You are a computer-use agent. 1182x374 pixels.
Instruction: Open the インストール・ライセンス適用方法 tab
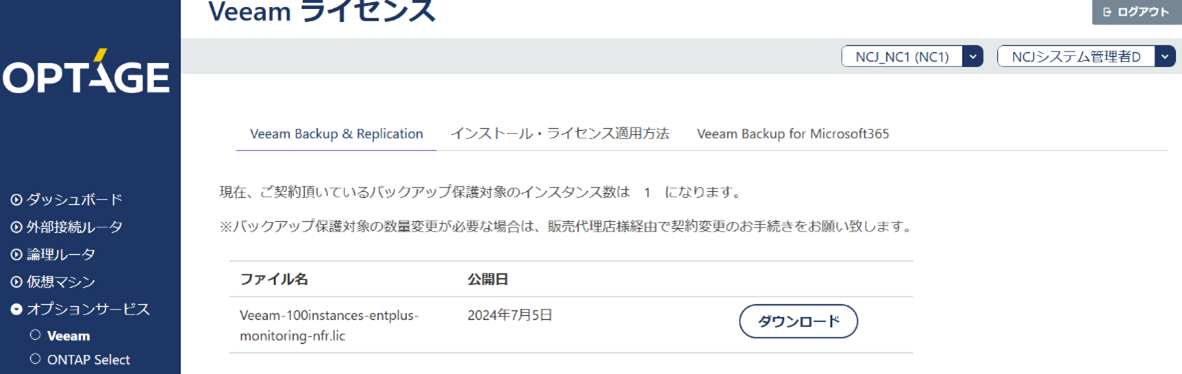[x=560, y=134]
